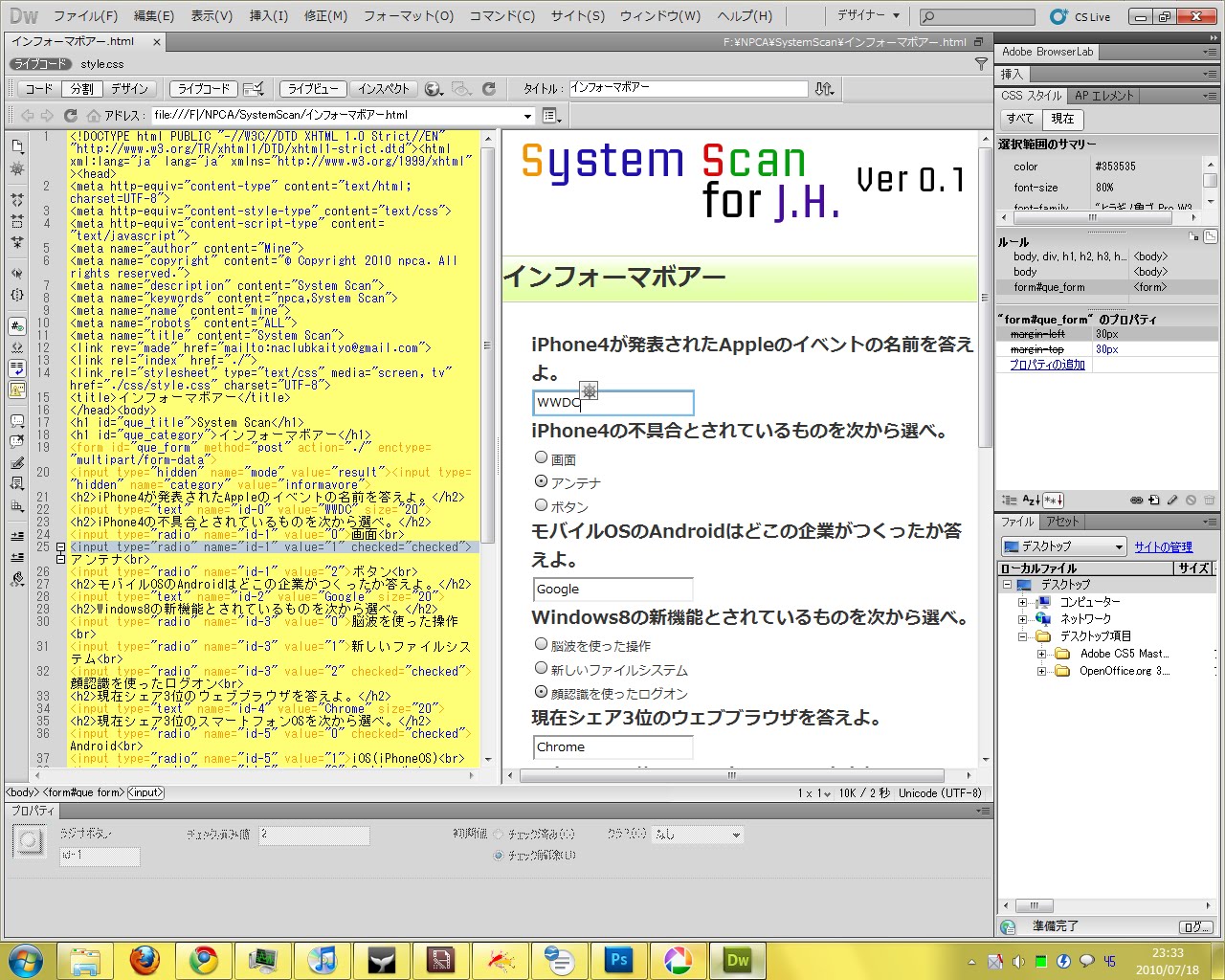This screenshot has width=1225, height=980.
Task: Click the ライブビュー button
Action: (x=314, y=88)
